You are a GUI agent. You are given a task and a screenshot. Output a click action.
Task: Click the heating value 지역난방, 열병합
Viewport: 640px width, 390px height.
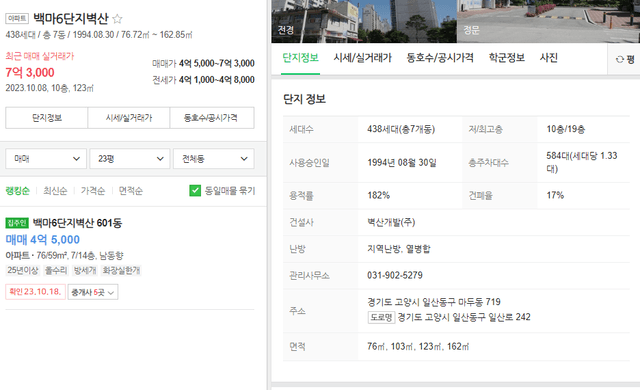(x=399, y=249)
